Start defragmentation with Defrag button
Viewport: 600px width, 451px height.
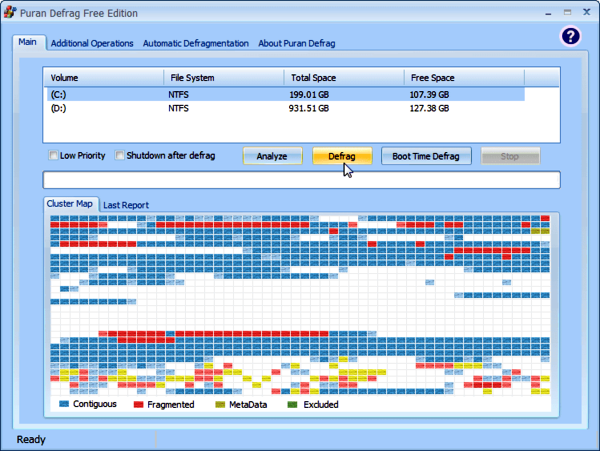[x=342, y=156]
